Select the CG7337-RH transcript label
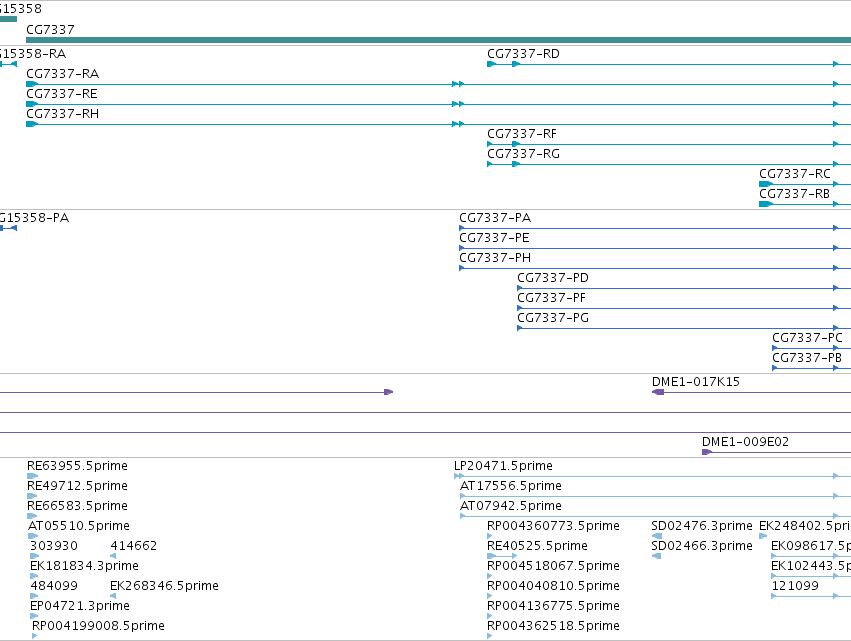The width and height of the screenshot is (851, 641). 62,114
